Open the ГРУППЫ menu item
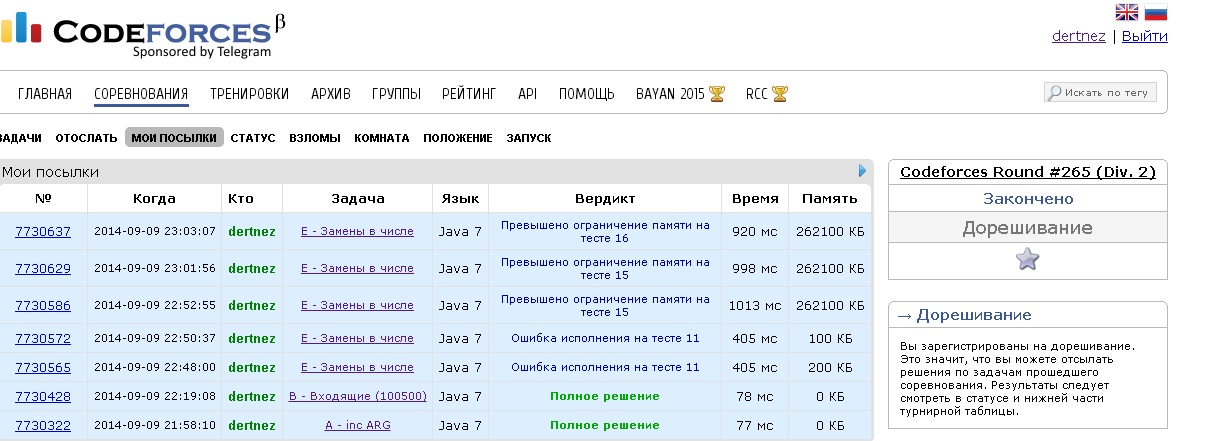The height and width of the screenshot is (441, 1219). [396, 94]
